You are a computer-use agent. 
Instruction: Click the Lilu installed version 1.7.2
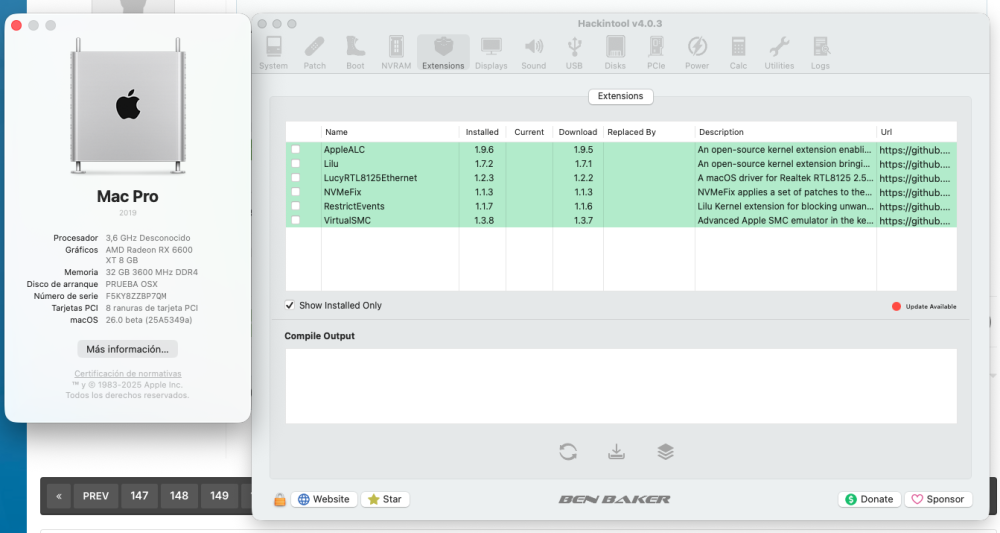pos(484,164)
